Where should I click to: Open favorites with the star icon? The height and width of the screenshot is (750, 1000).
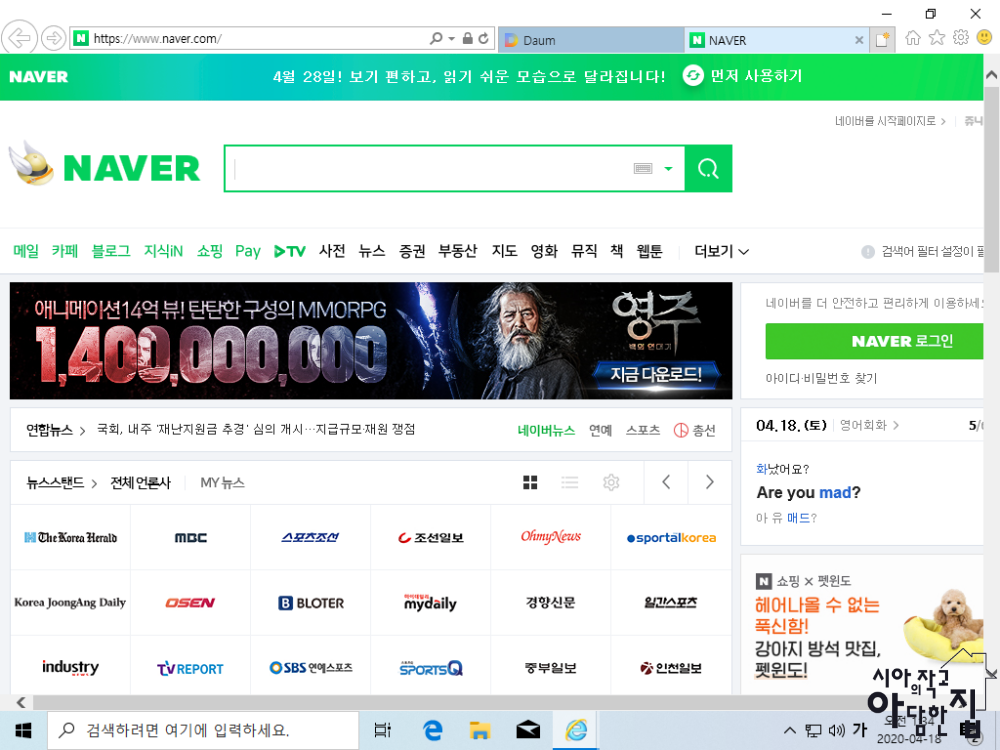(x=937, y=38)
